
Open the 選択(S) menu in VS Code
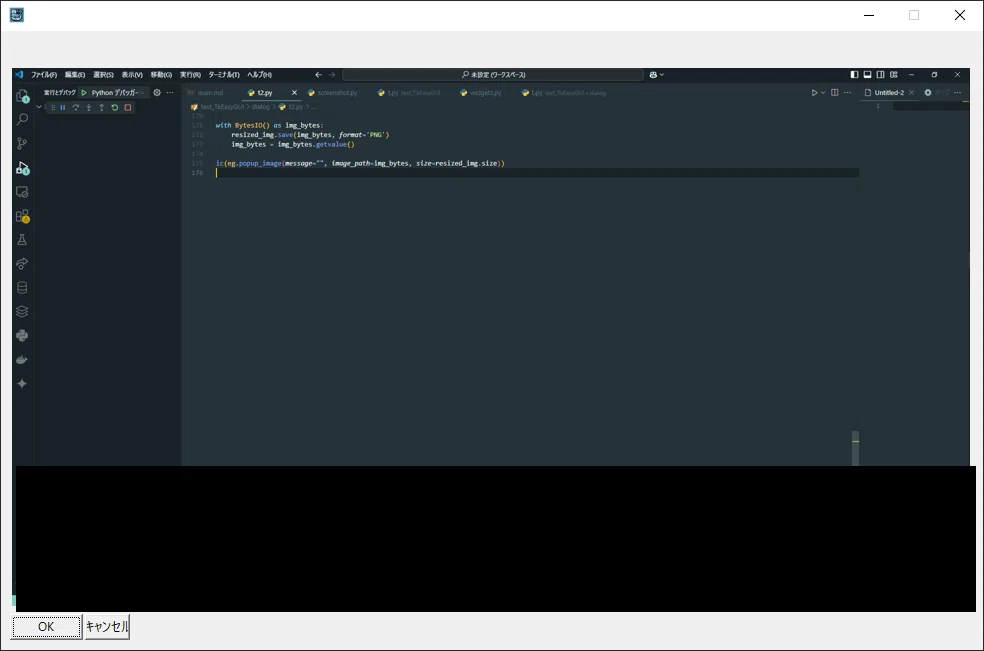(104, 75)
